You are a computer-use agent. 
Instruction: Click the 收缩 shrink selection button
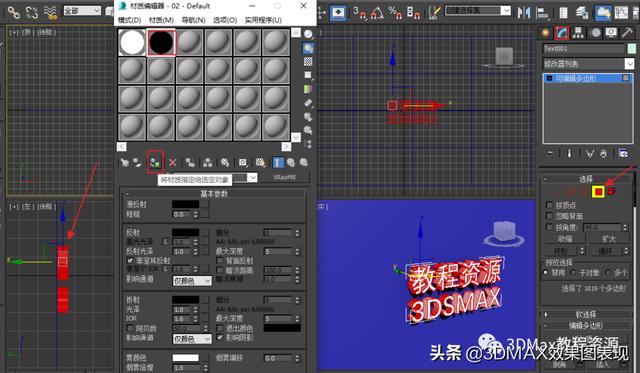tap(565, 239)
